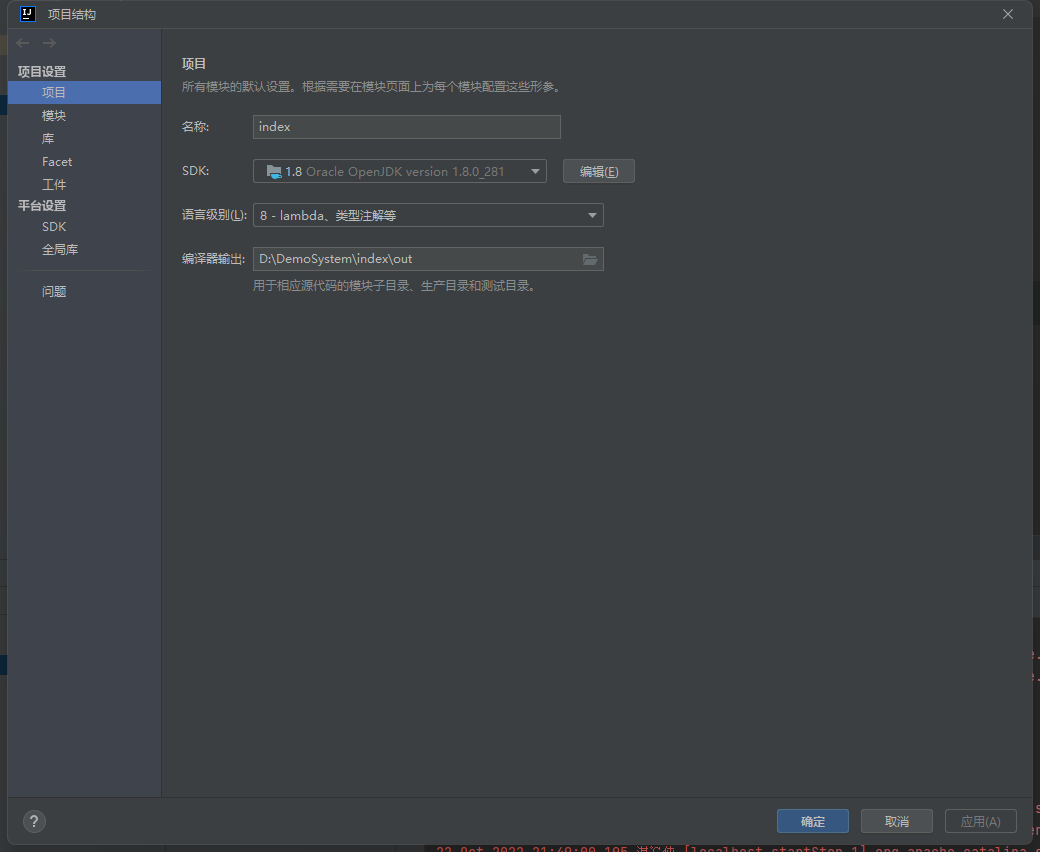
Task: Click the 平台设置 section header
Action: click(x=42, y=206)
